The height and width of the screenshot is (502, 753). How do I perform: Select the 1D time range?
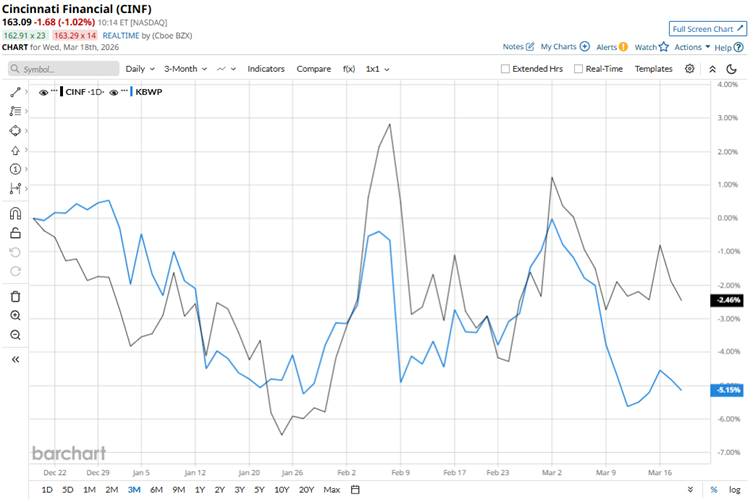(47, 490)
